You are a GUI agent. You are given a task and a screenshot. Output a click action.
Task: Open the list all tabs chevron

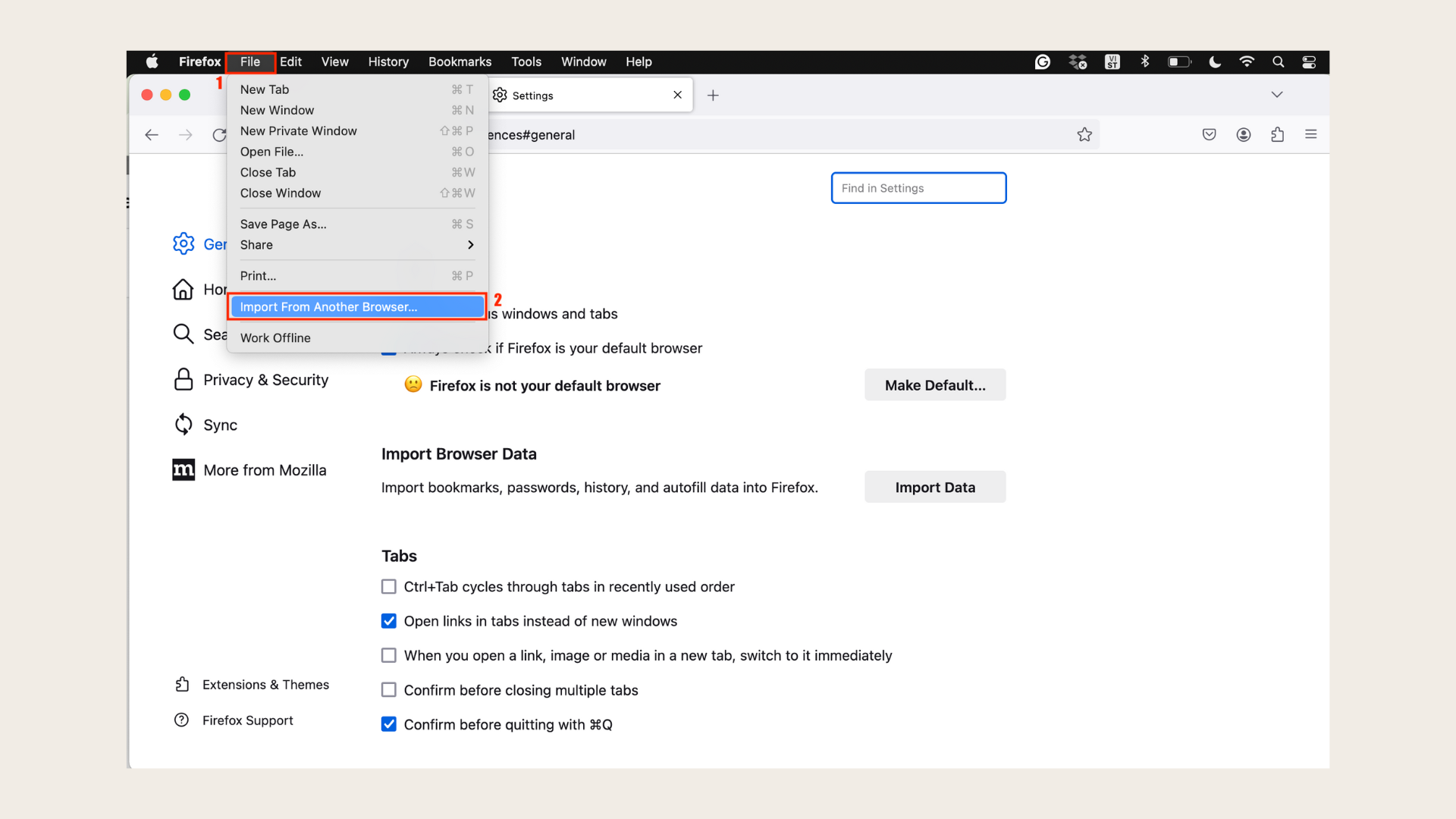coord(1277,95)
